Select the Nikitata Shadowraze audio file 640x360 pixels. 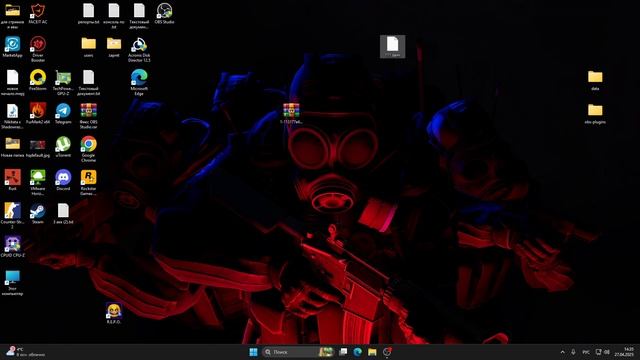pyautogui.click(x=12, y=116)
